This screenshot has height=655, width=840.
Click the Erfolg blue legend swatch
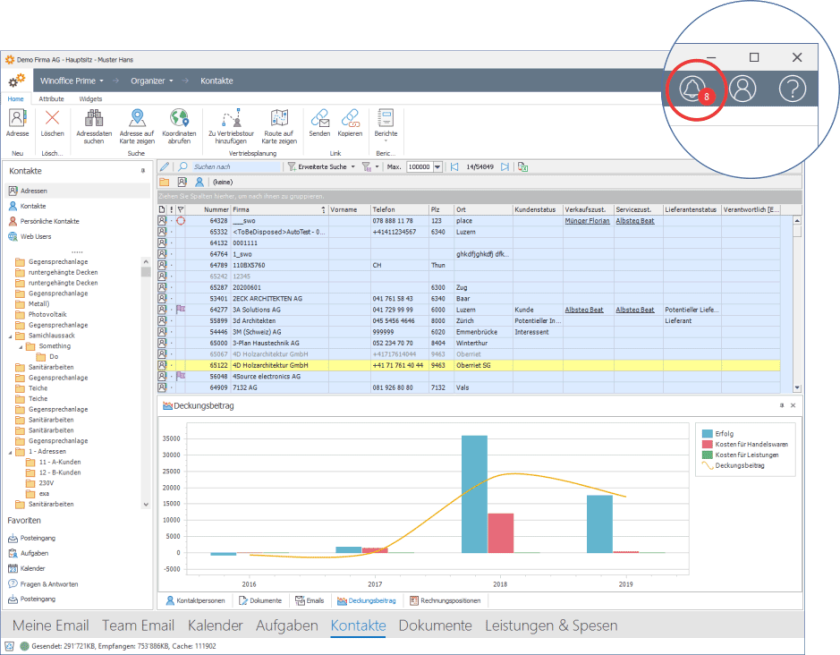coord(707,434)
